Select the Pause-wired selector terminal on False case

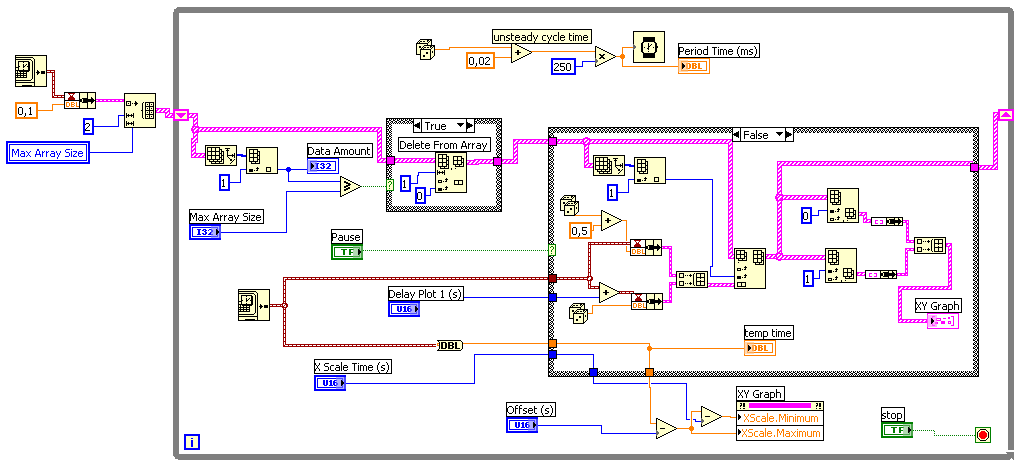(x=552, y=250)
